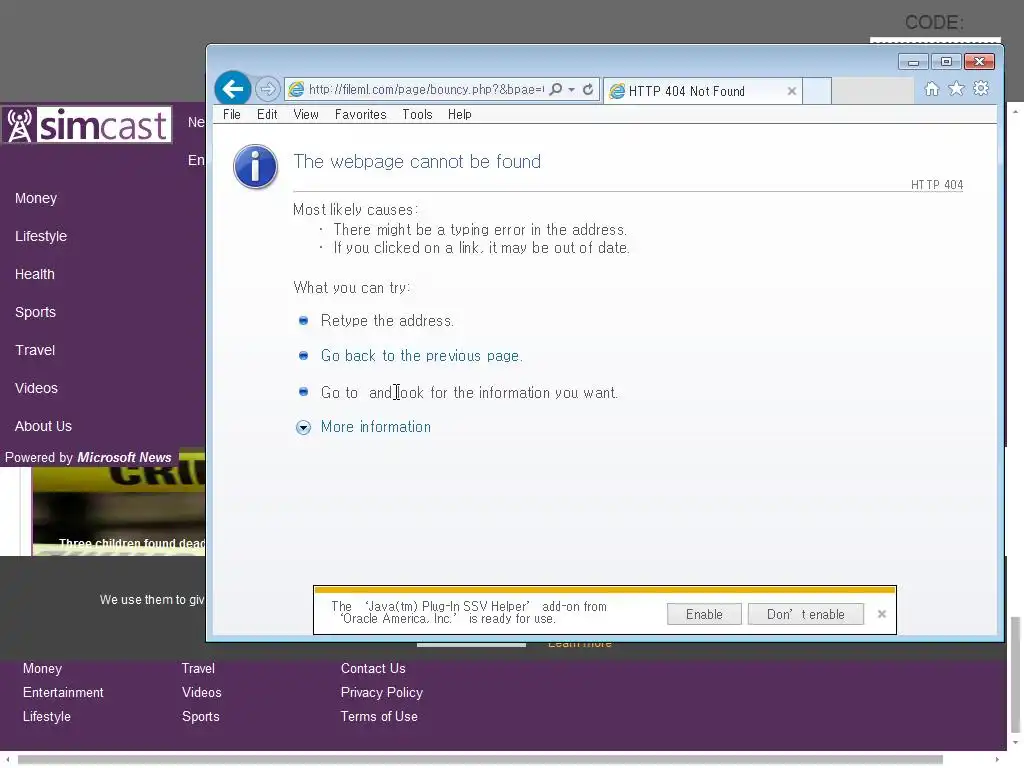Open About Us in simcast sidebar
The width and height of the screenshot is (1024, 768).
(43, 426)
